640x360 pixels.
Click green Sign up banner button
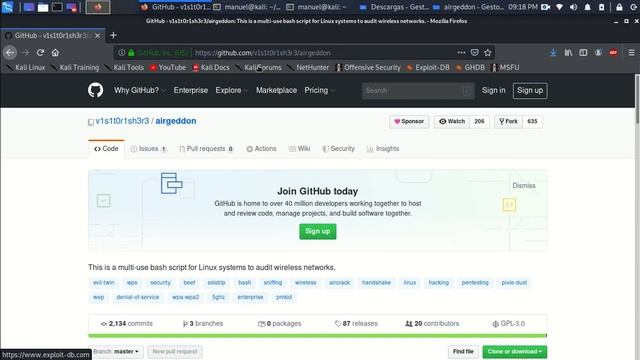point(318,231)
